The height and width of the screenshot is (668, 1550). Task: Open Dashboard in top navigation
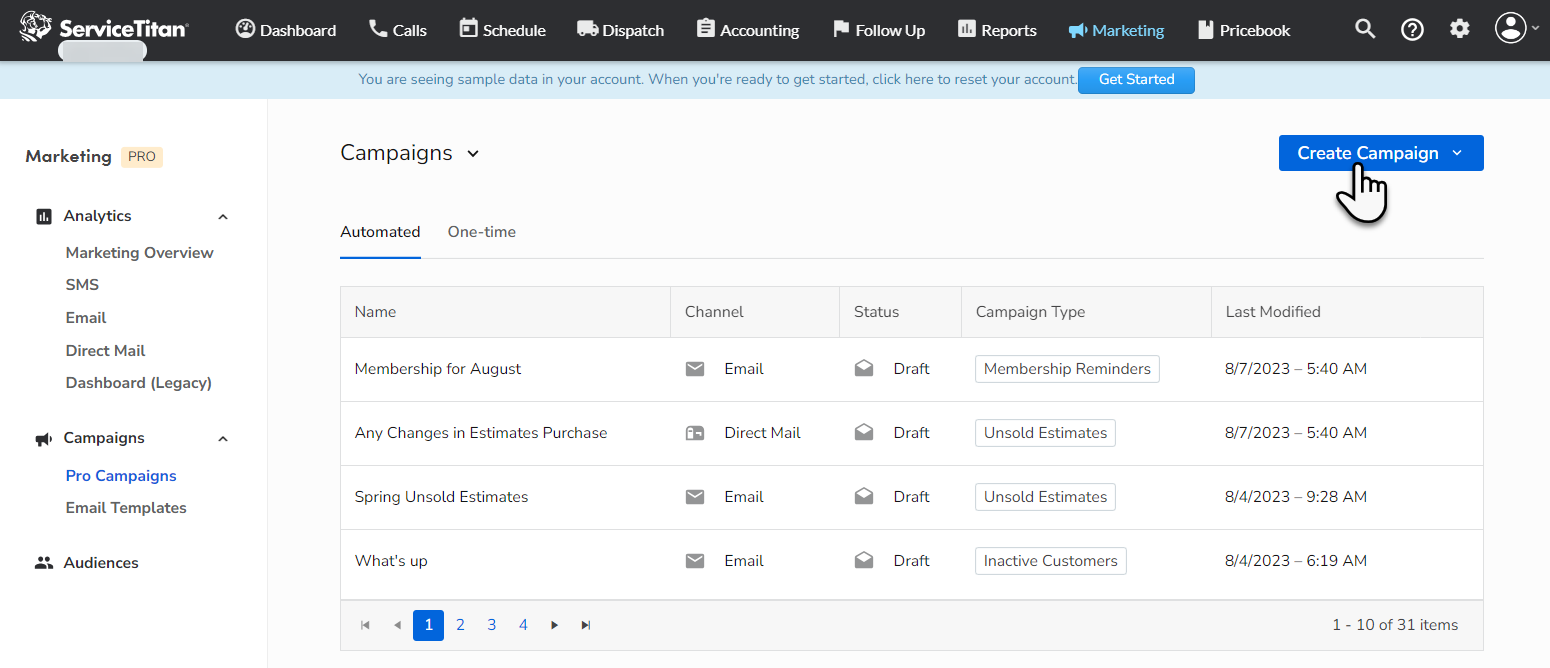coord(286,30)
